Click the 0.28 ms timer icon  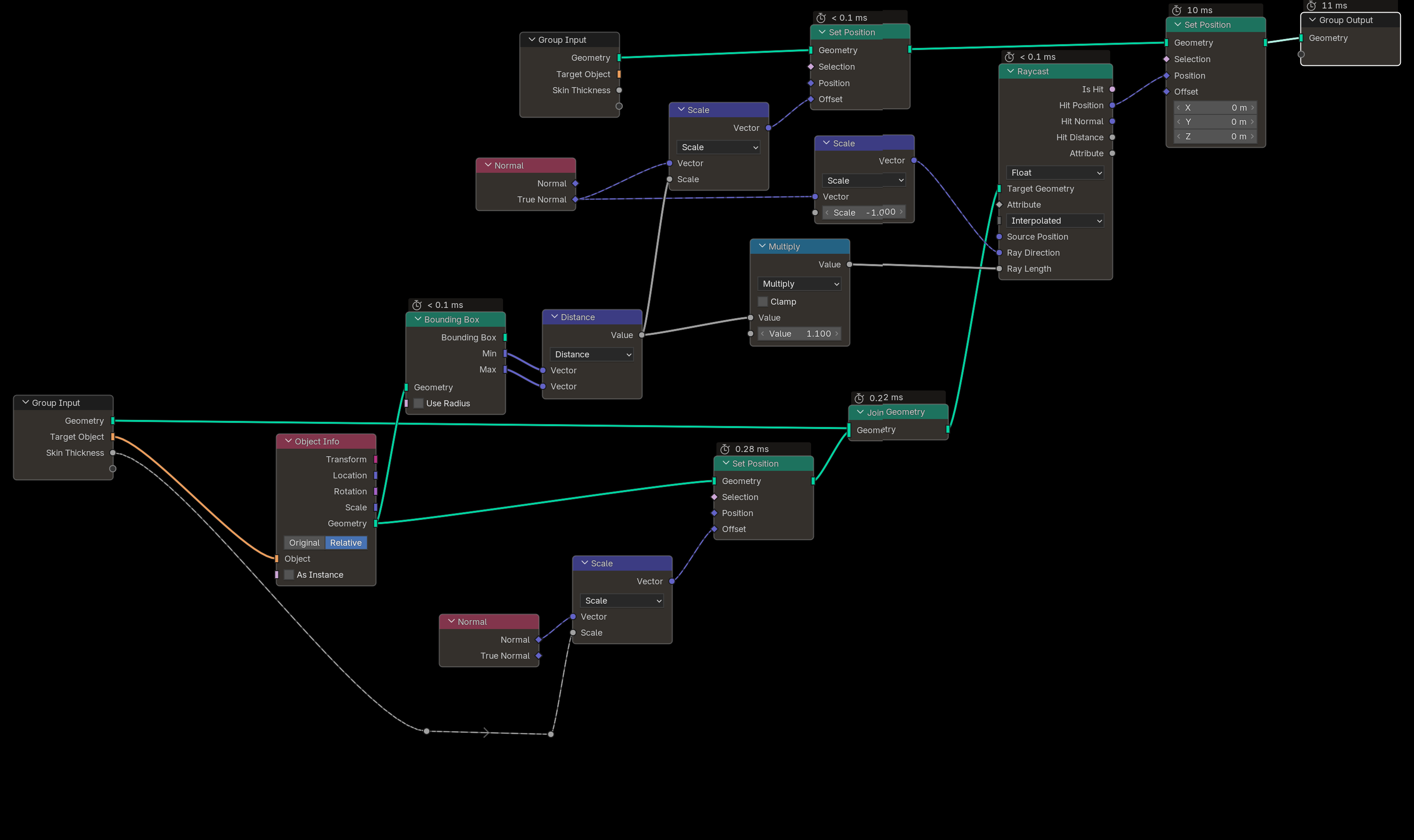[x=724, y=449]
